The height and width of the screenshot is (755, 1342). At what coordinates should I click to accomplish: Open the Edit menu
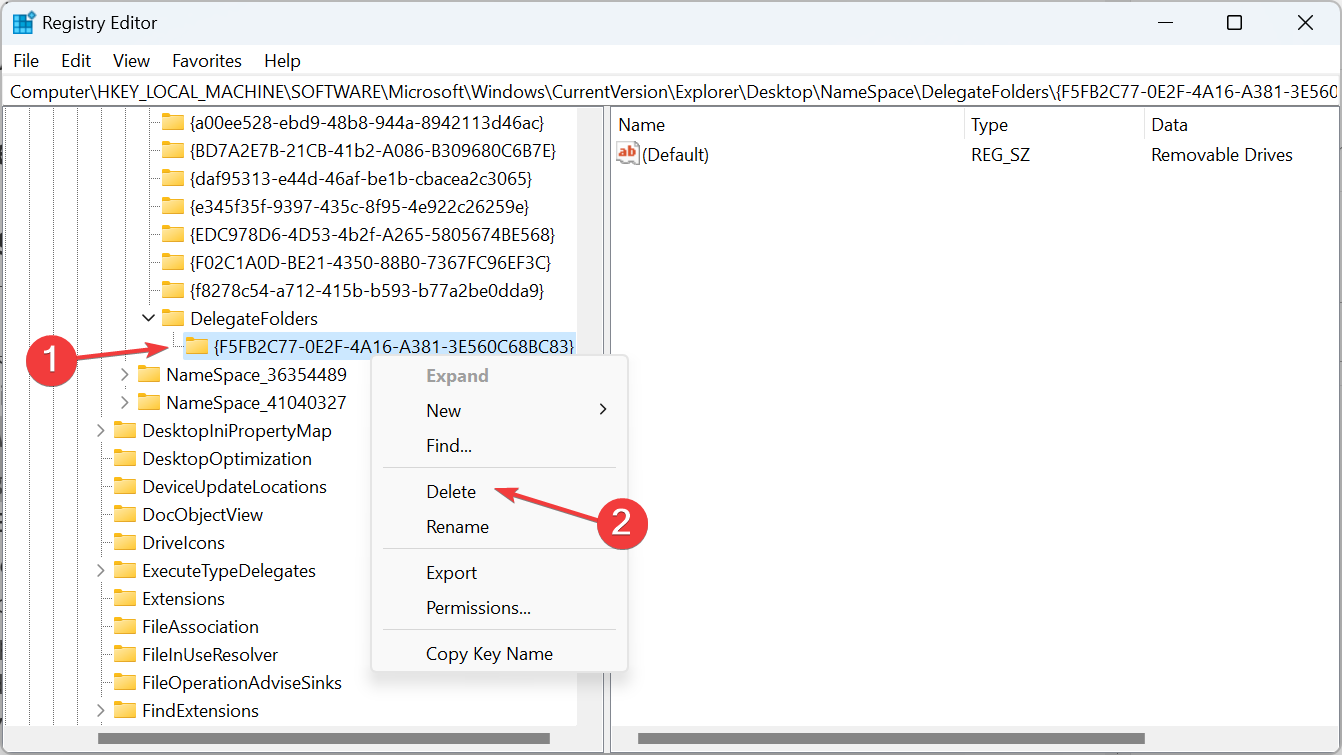(76, 61)
